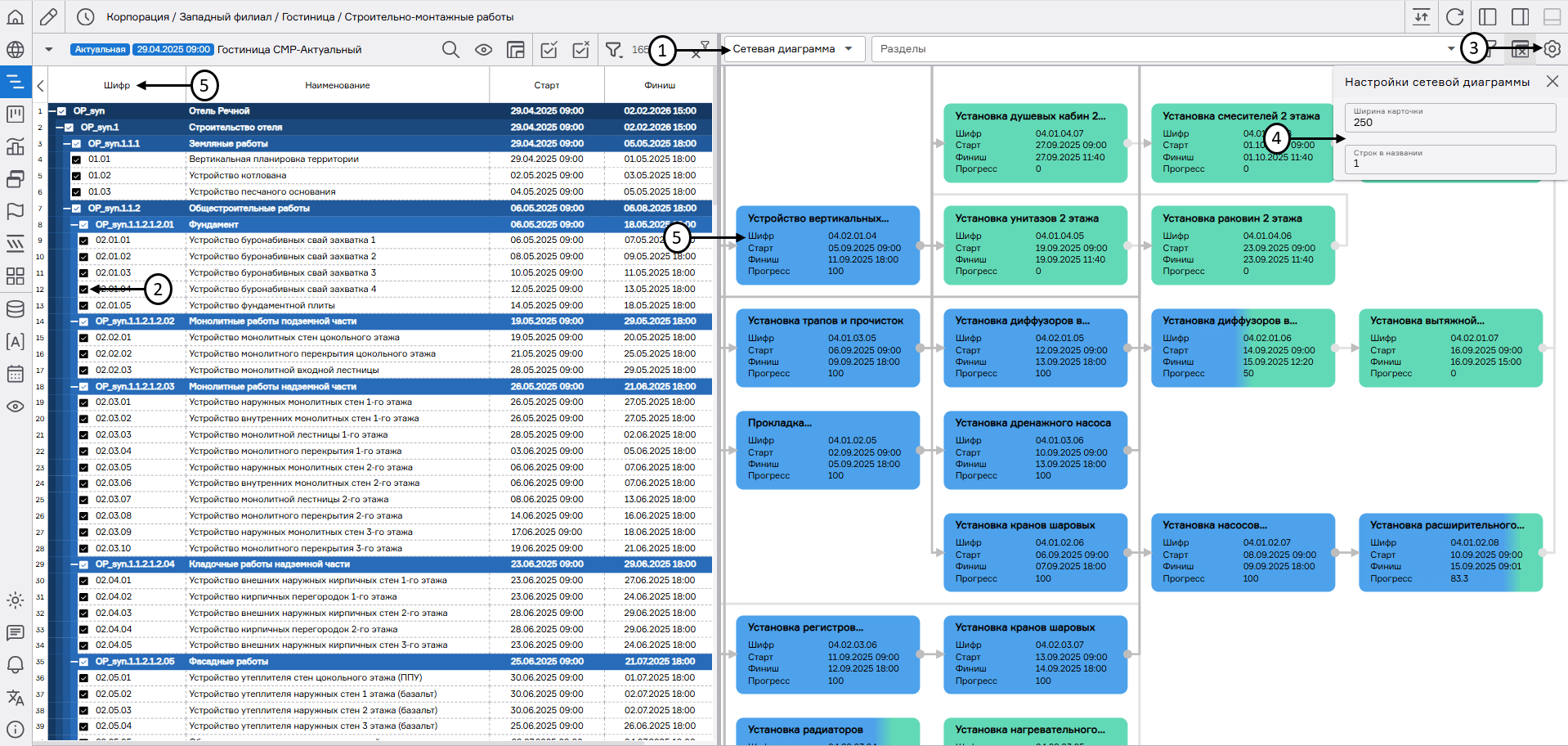The image size is (1568, 746).
Task: Click the magnifier search icon in the toolbar
Action: click(x=450, y=50)
